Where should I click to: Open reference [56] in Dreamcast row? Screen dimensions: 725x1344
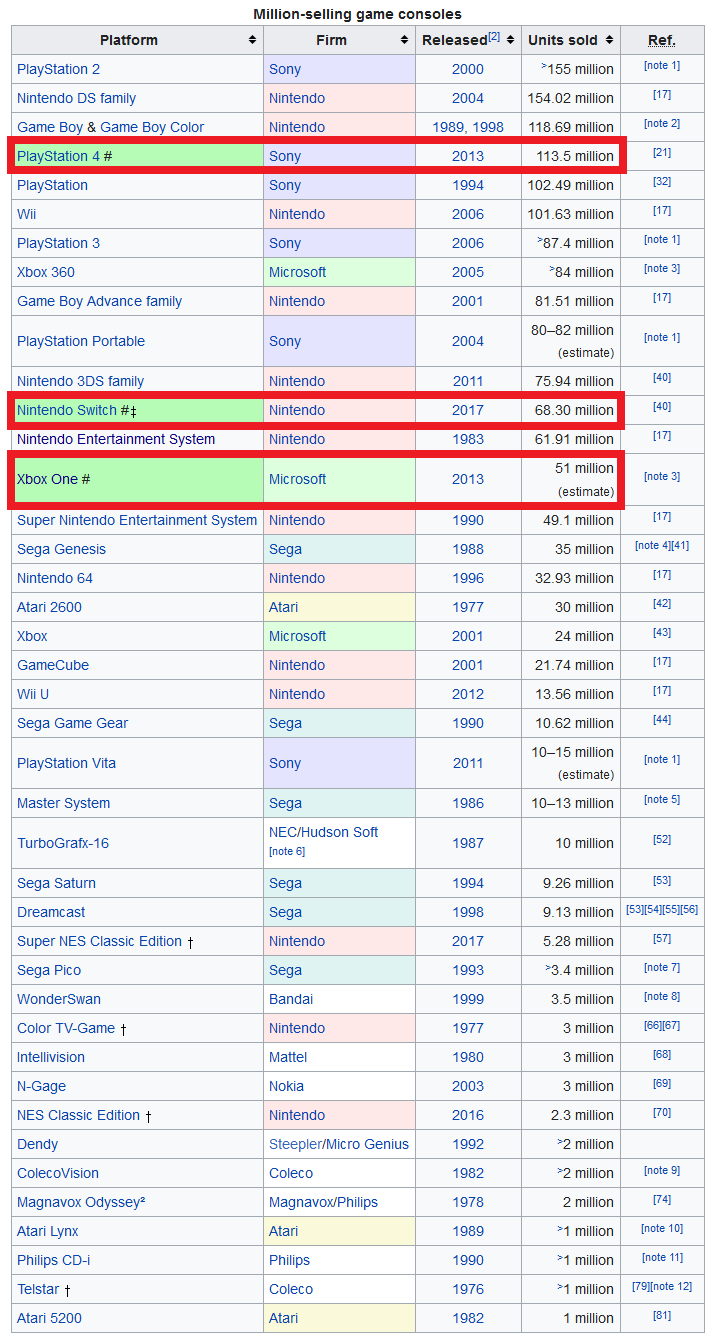(689, 908)
